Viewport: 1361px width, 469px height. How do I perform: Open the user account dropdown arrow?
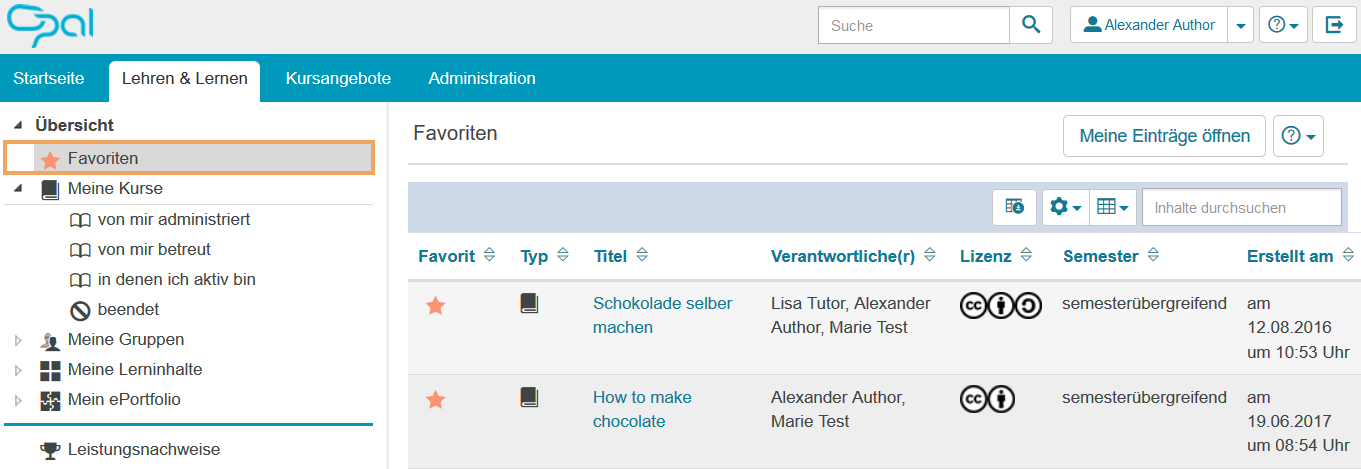tap(1240, 25)
